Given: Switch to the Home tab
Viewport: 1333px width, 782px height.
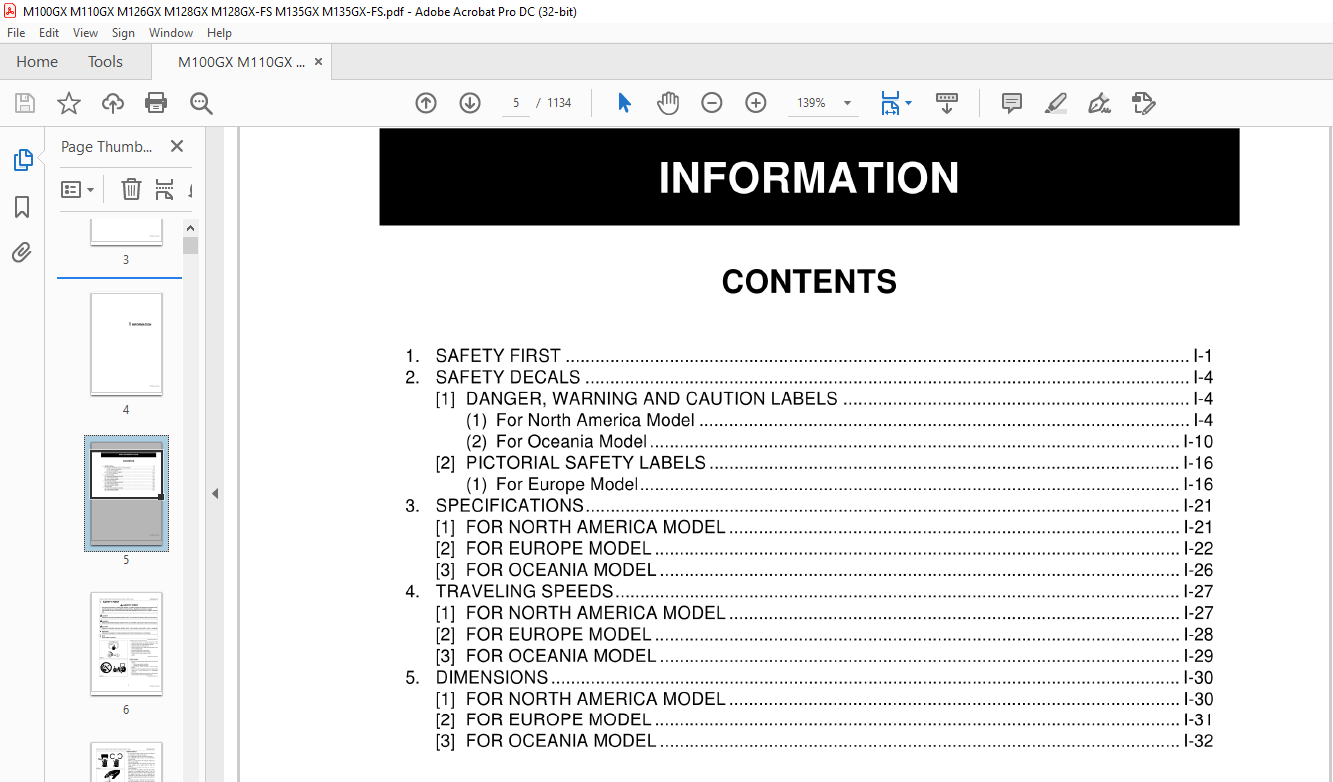Looking at the screenshot, I should pos(37,62).
